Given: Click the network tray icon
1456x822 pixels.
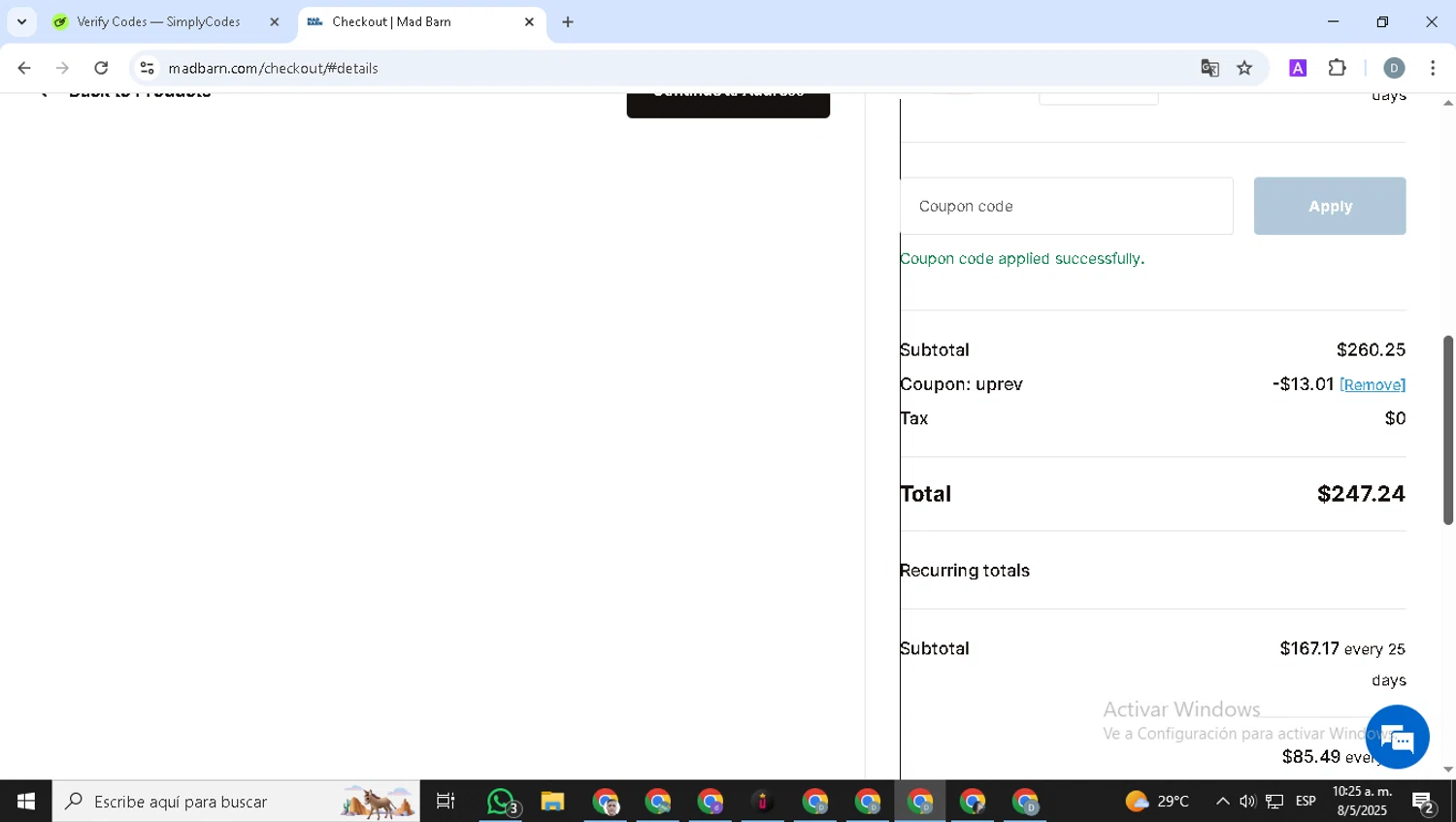Looking at the screenshot, I should [1274, 801].
